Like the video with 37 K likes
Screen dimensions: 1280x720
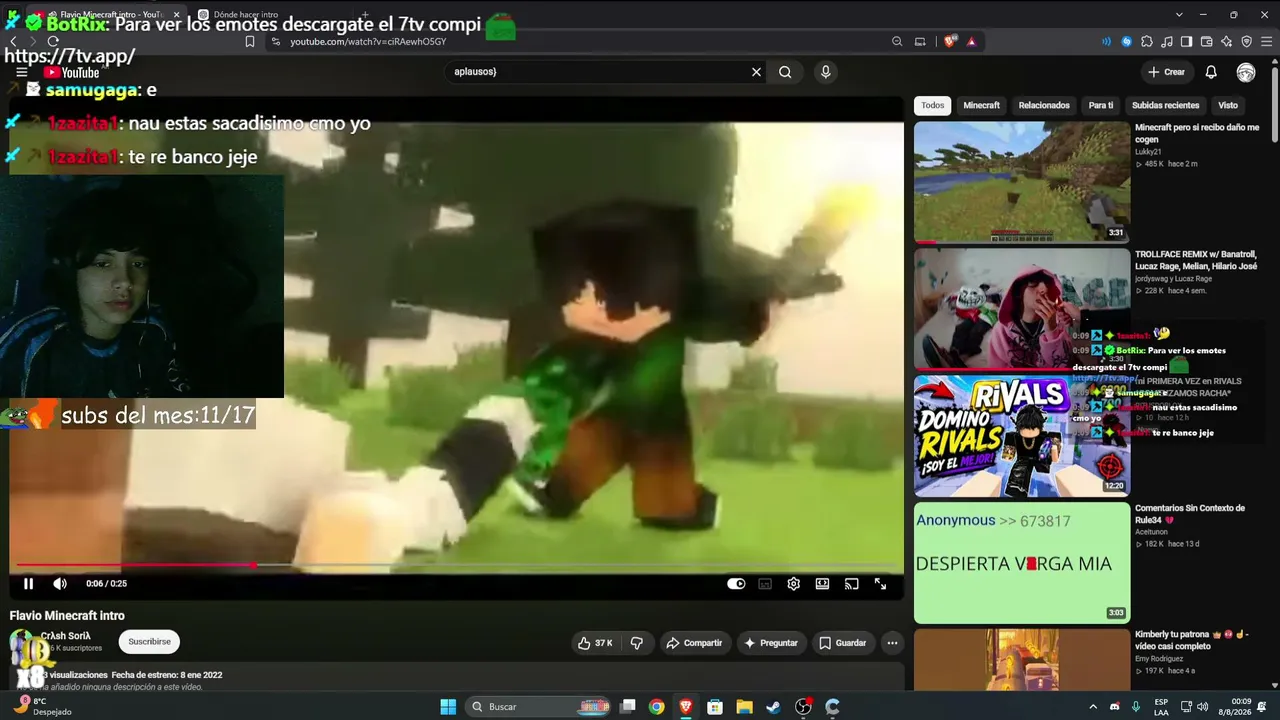[x=595, y=643]
